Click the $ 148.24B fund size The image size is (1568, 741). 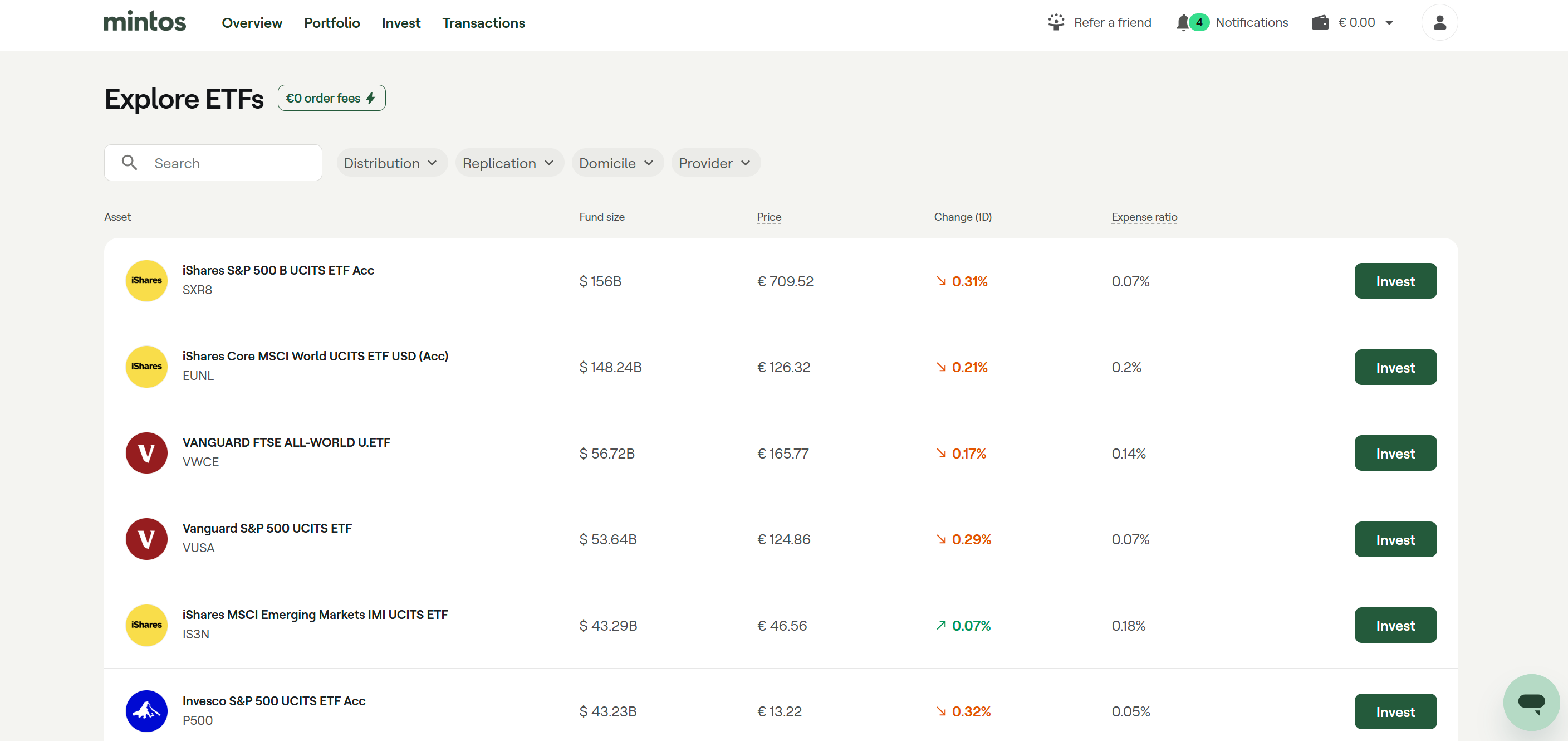pos(610,367)
